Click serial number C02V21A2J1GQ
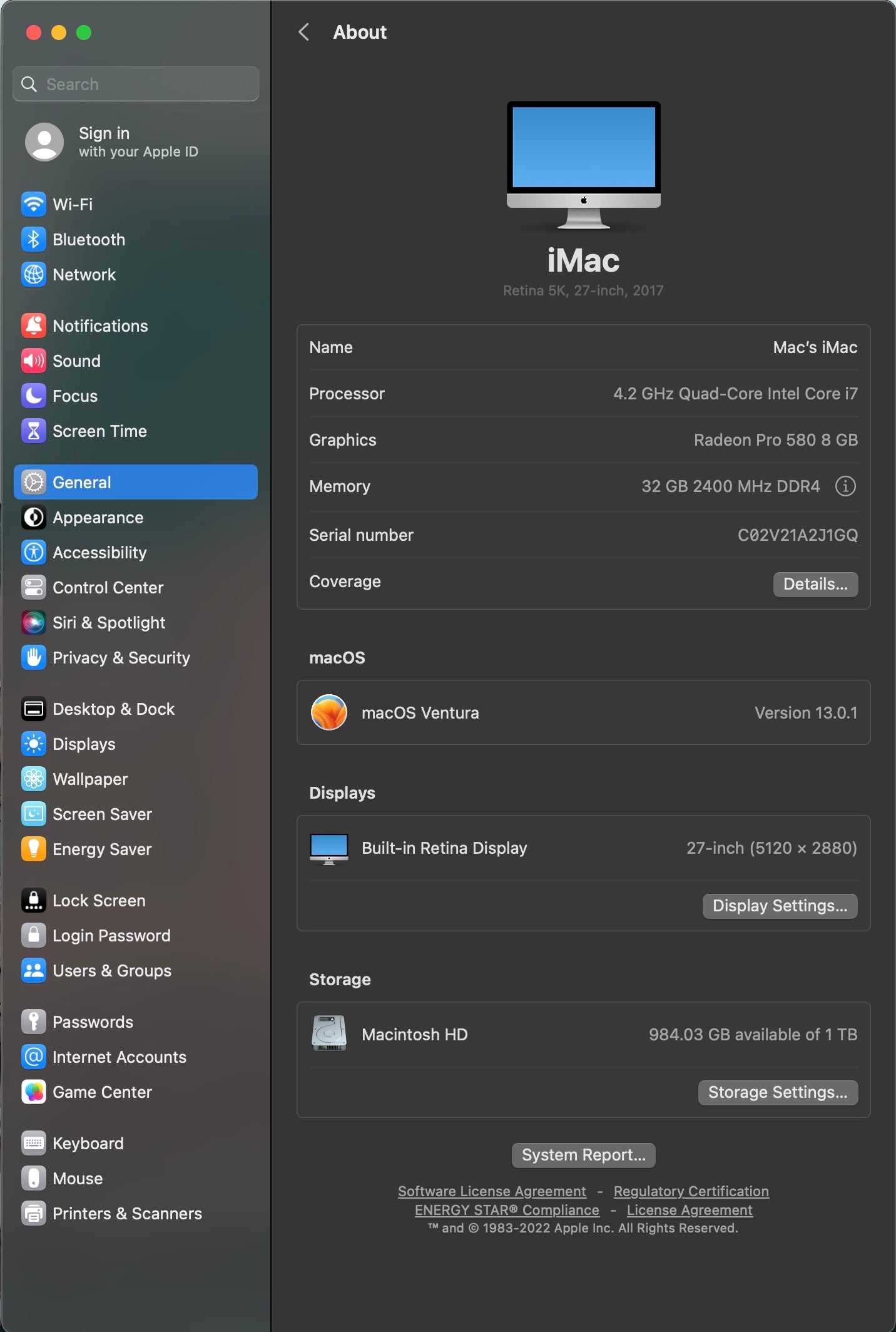The height and width of the screenshot is (1332, 896). [798, 535]
